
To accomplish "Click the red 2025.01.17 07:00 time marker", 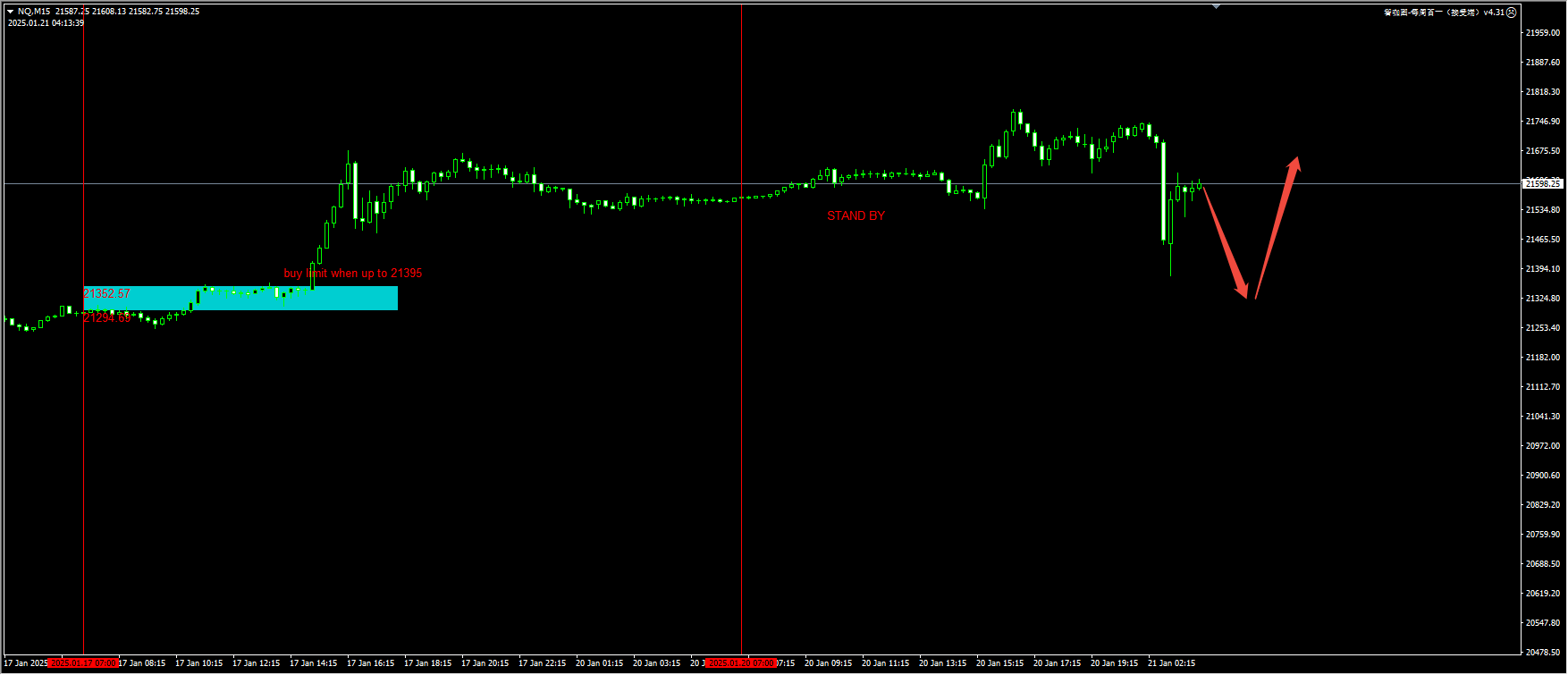I will coord(83,663).
